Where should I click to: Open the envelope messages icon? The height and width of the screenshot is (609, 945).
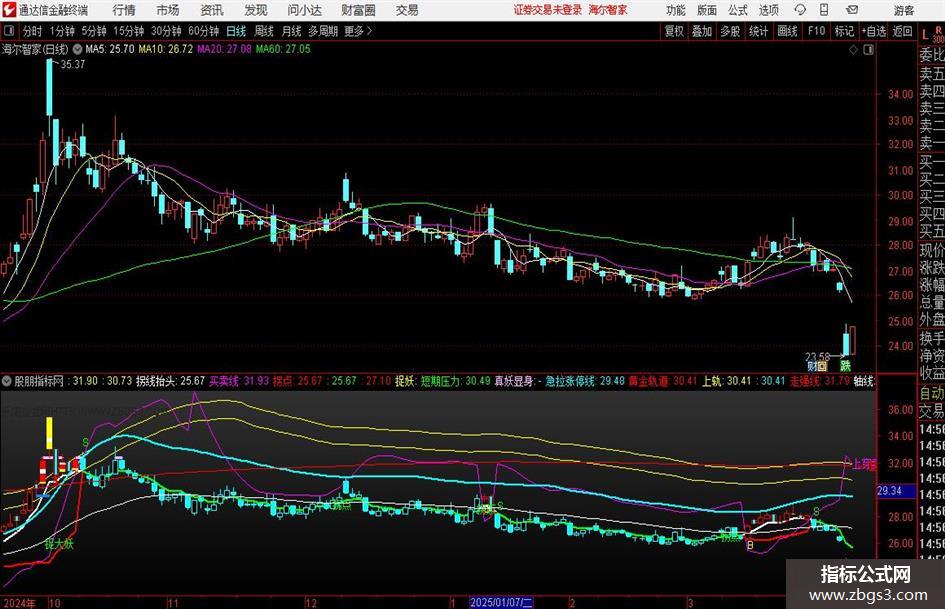[852, 10]
